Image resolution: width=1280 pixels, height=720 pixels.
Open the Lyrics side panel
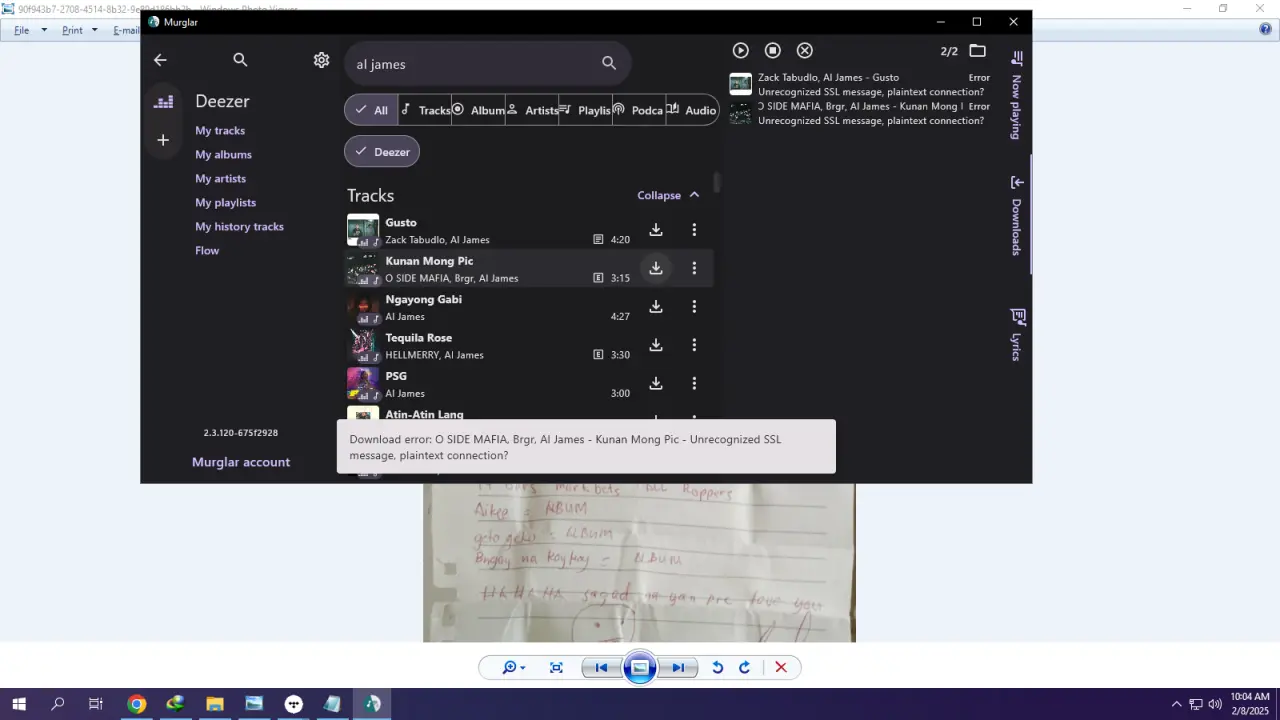[x=1016, y=335]
